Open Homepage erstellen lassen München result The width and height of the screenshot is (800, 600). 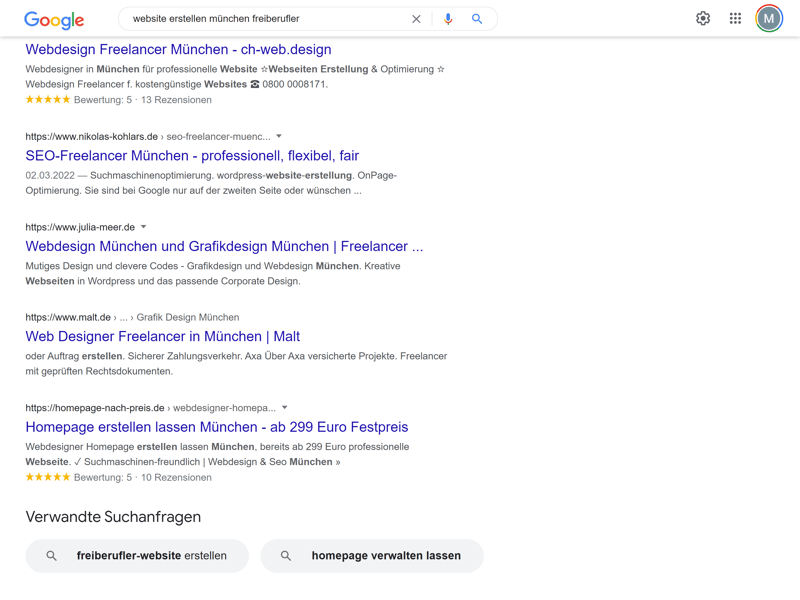(x=217, y=427)
